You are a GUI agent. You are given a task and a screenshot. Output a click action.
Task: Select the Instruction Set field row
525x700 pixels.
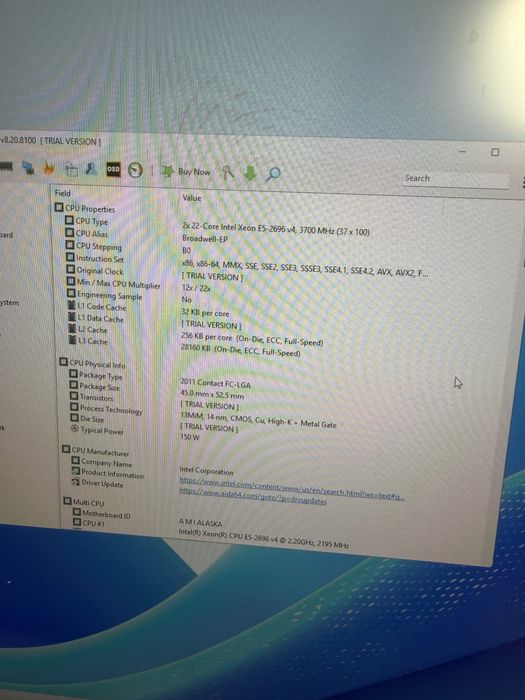(x=95, y=258)
